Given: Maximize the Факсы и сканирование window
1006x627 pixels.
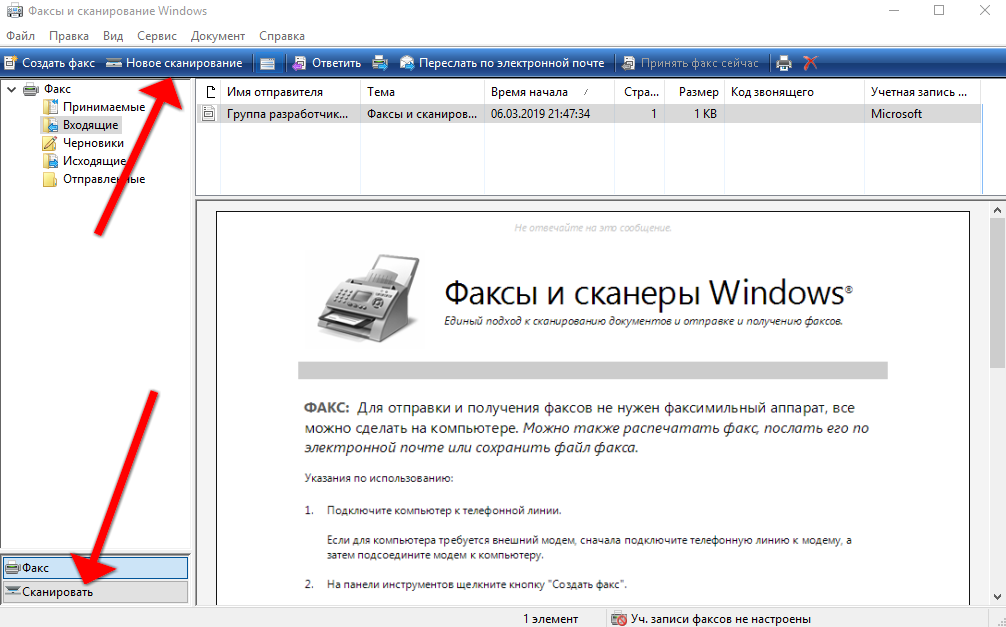Looking at the screenshot, I should click(939, 10).
